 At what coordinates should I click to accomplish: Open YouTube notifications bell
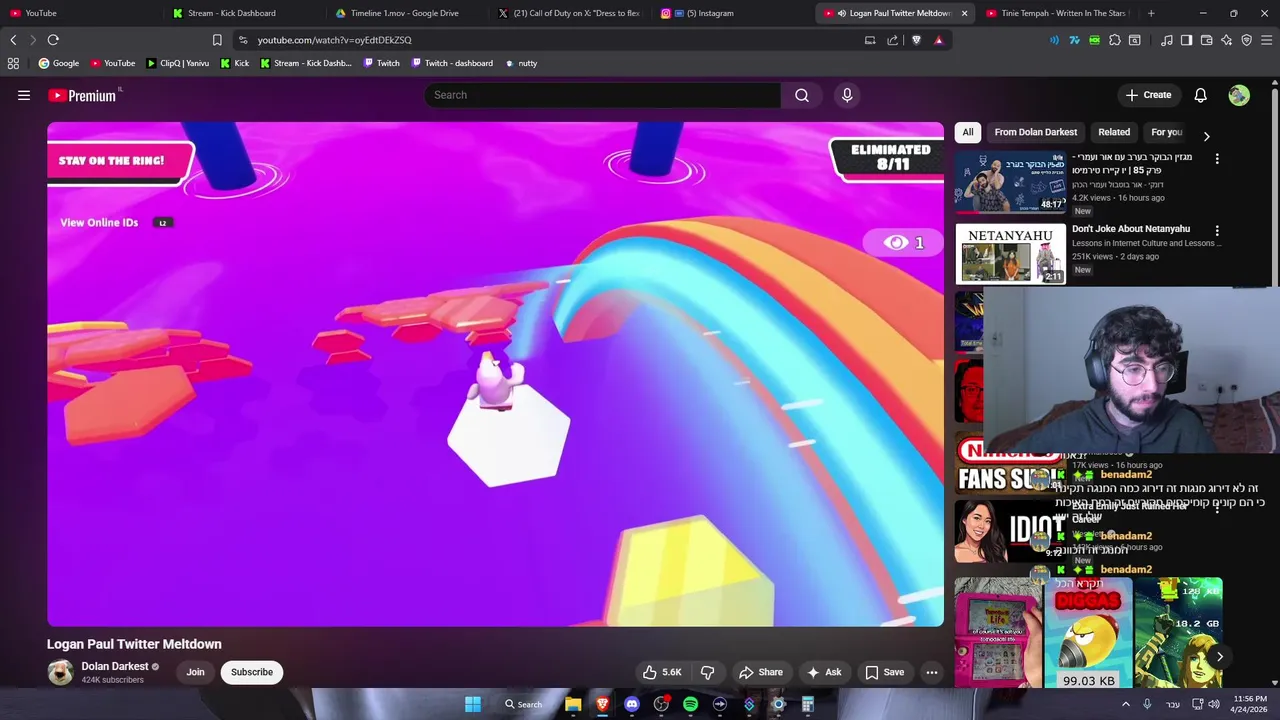pyautogui.click(x=1200, y=95)
